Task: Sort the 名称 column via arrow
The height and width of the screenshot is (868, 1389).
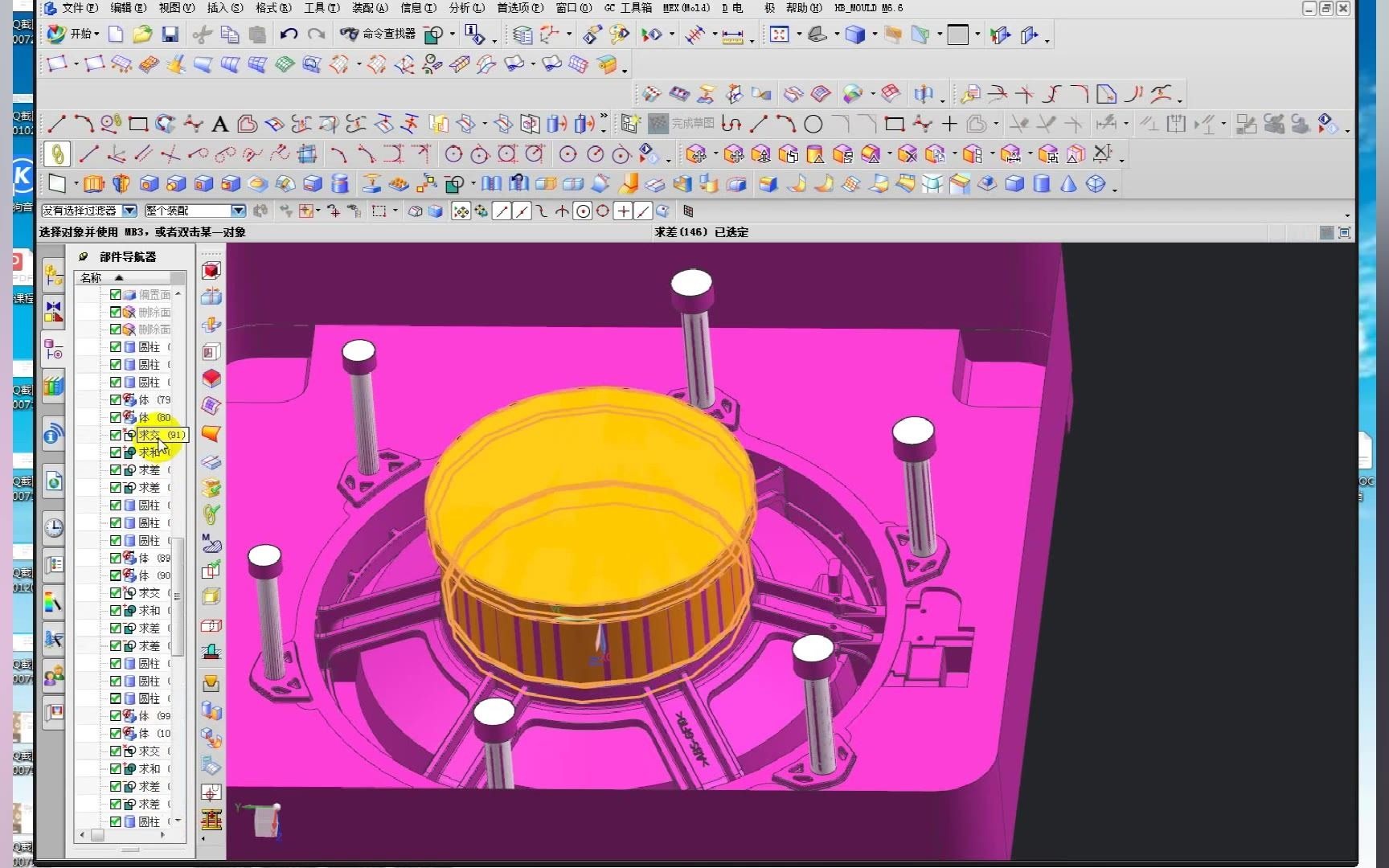Action: pyautogui.click(x=119, y=277)
